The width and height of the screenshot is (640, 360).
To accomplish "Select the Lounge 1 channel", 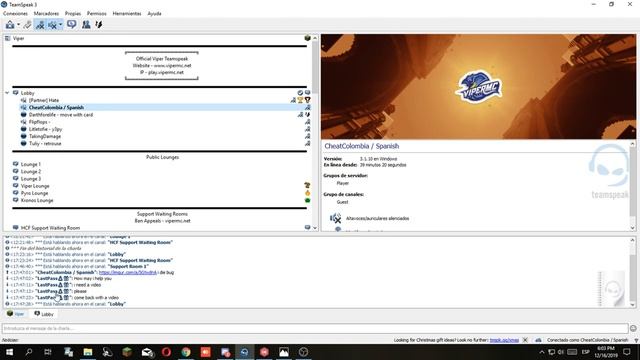I will 31,164.
